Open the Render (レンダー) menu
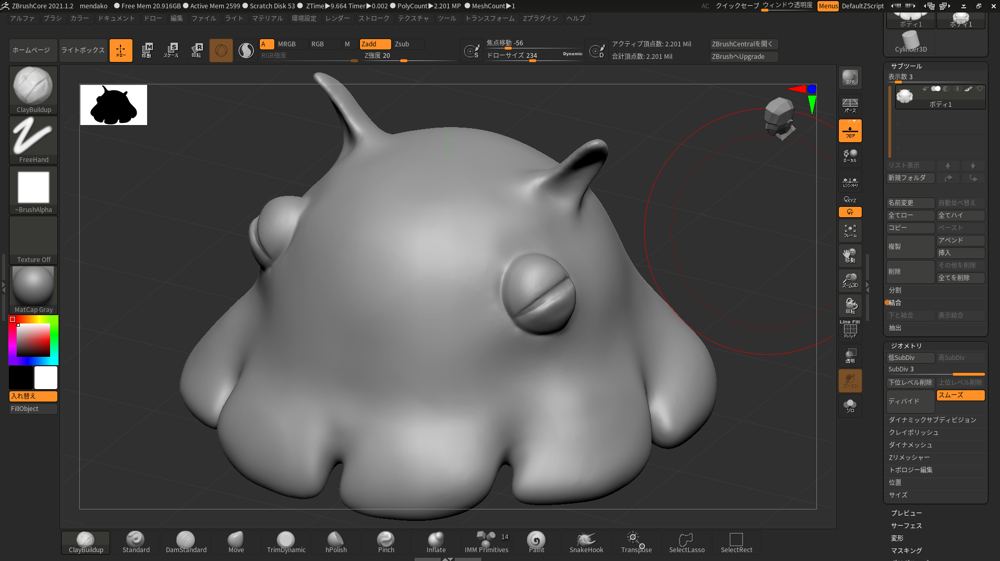The image size is (1000, 561). point(337,18)
